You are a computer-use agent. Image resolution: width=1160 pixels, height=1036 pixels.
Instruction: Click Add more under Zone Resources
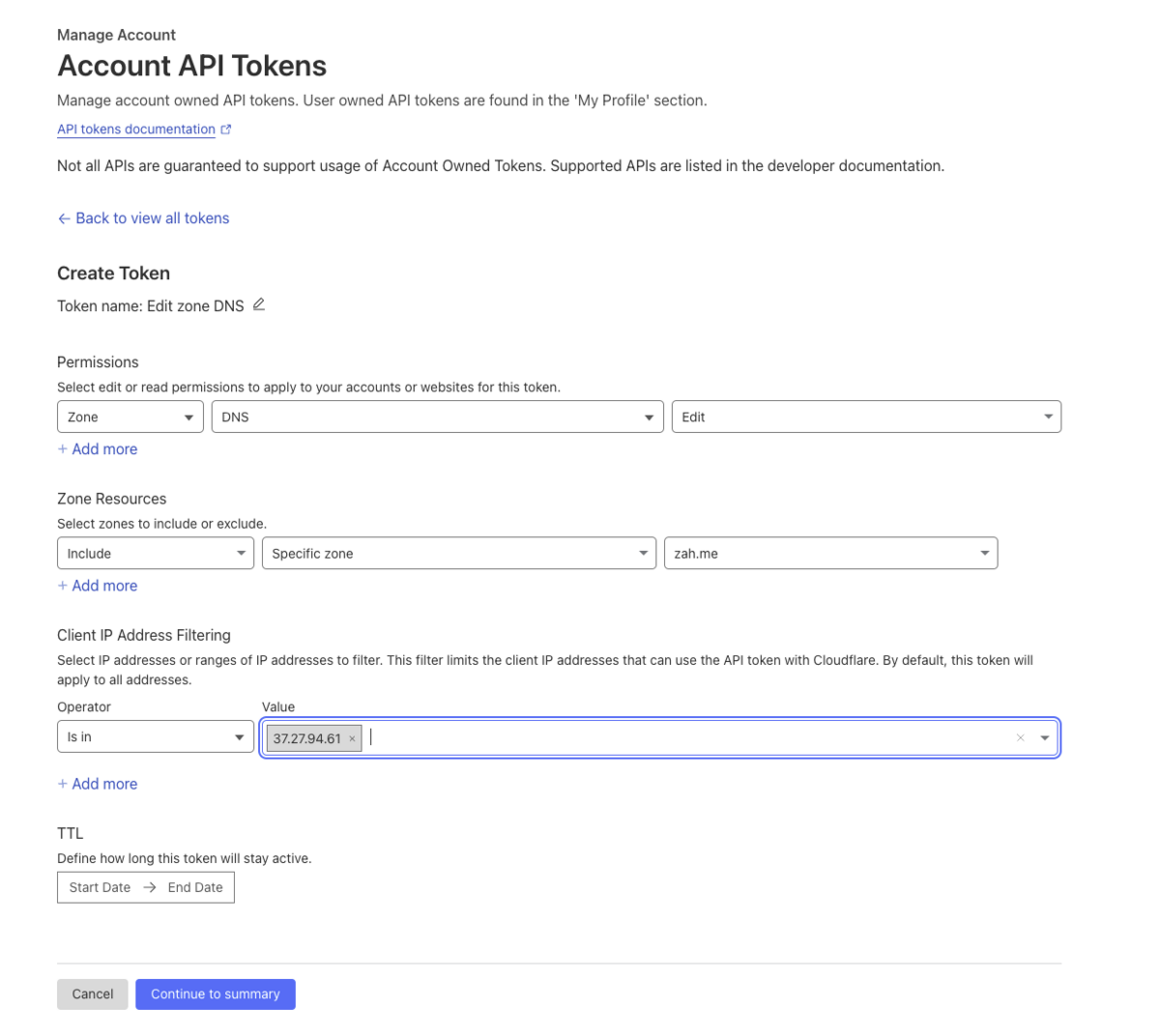[x=98, y=586]
